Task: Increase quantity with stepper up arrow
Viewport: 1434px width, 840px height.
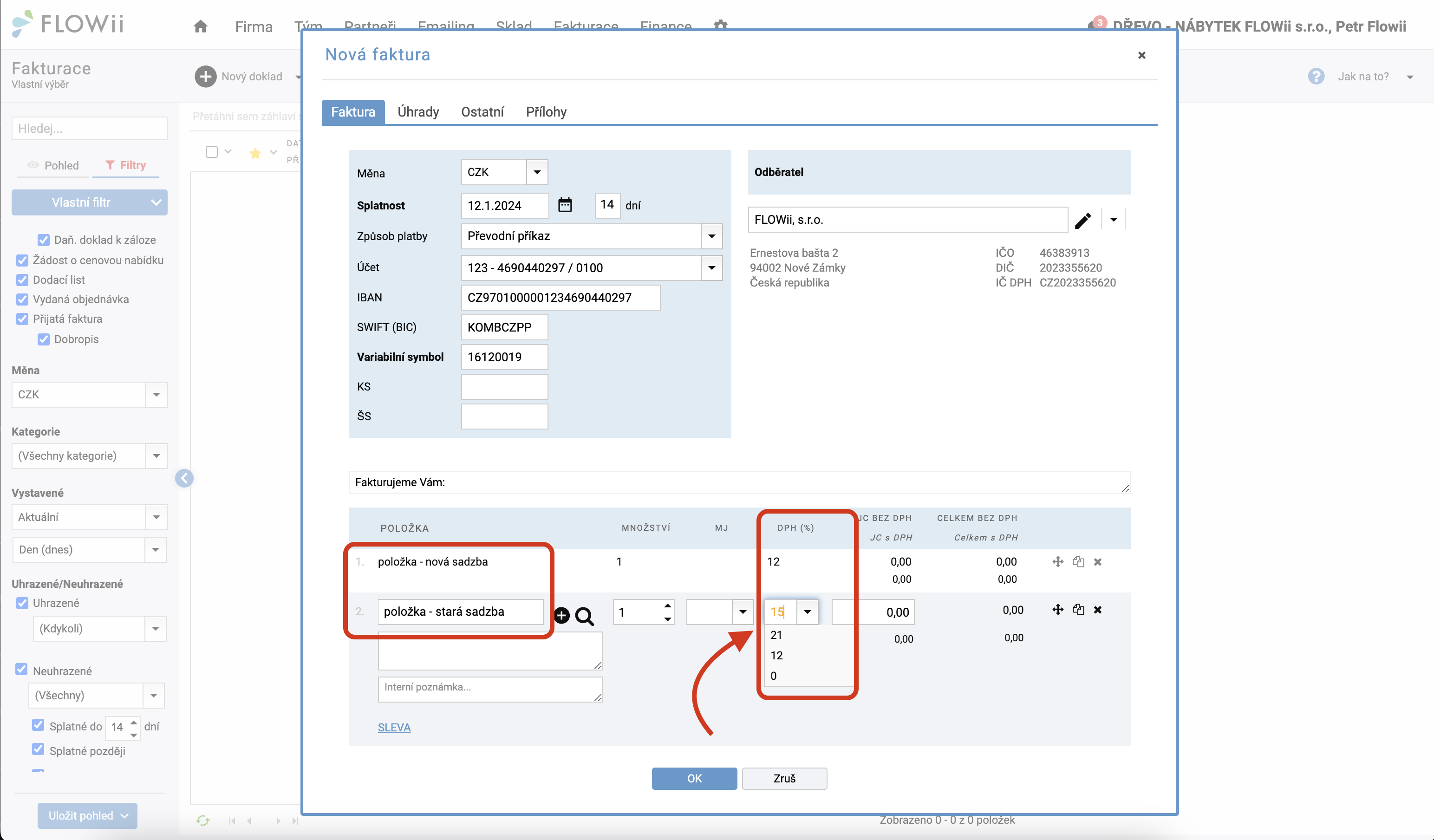Action: coord(667,605)
